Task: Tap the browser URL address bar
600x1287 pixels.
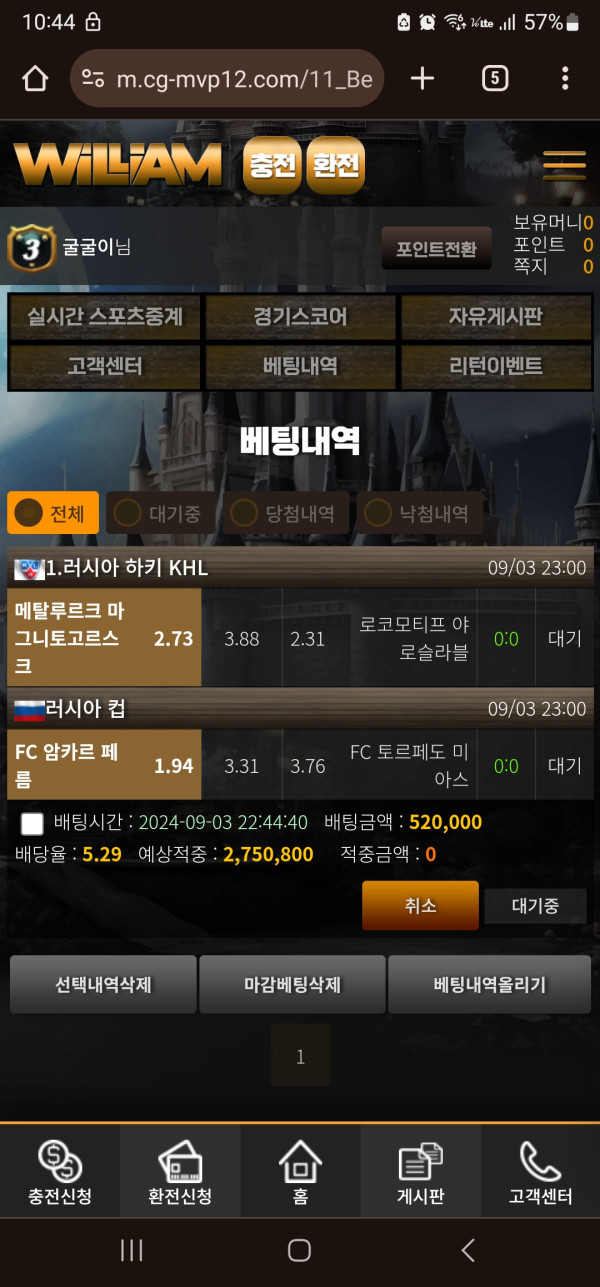Action: tap(227, 79)
